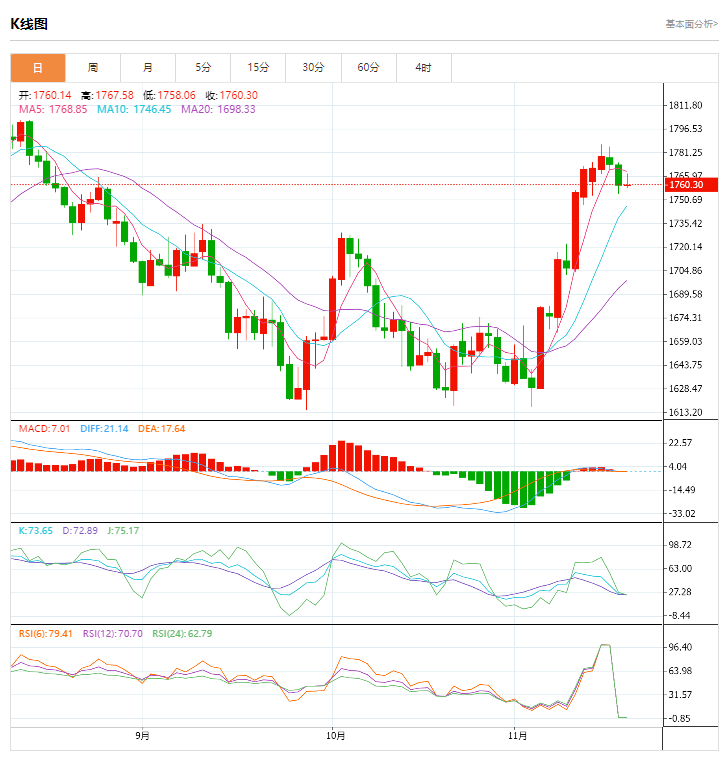Click the K线图 heading
The height and width of the screenshot is (759, 723).
pos(29,24)
